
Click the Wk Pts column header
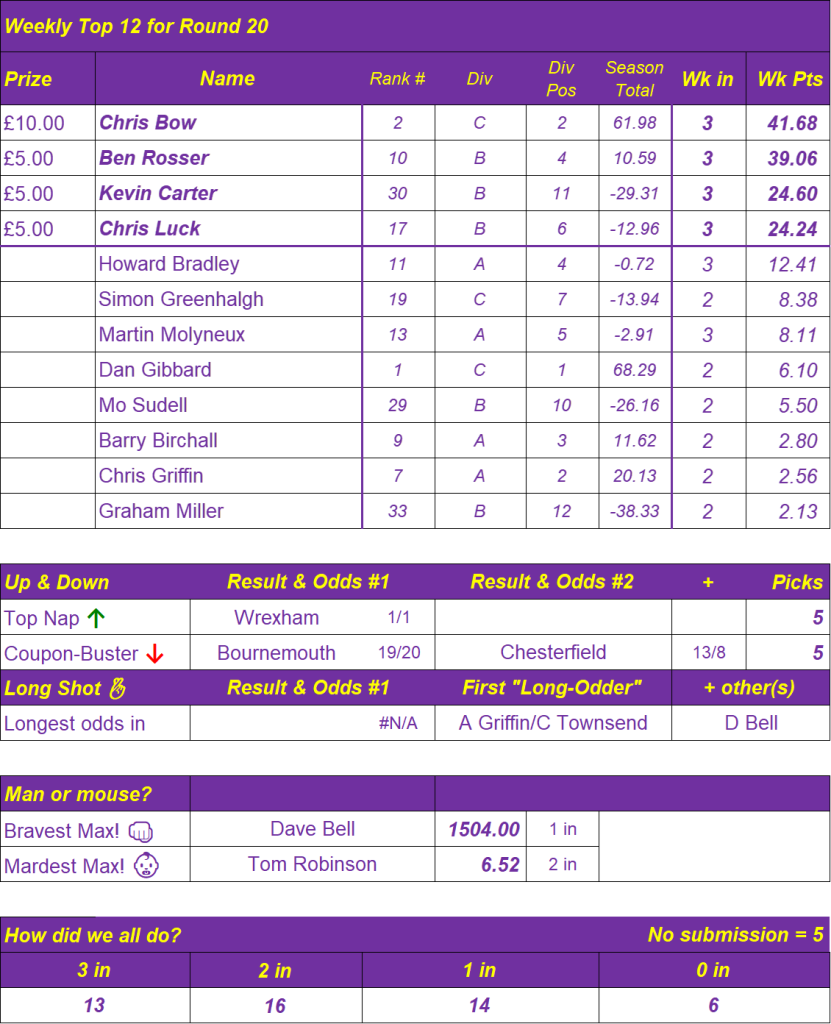click(x=789, y=78)
